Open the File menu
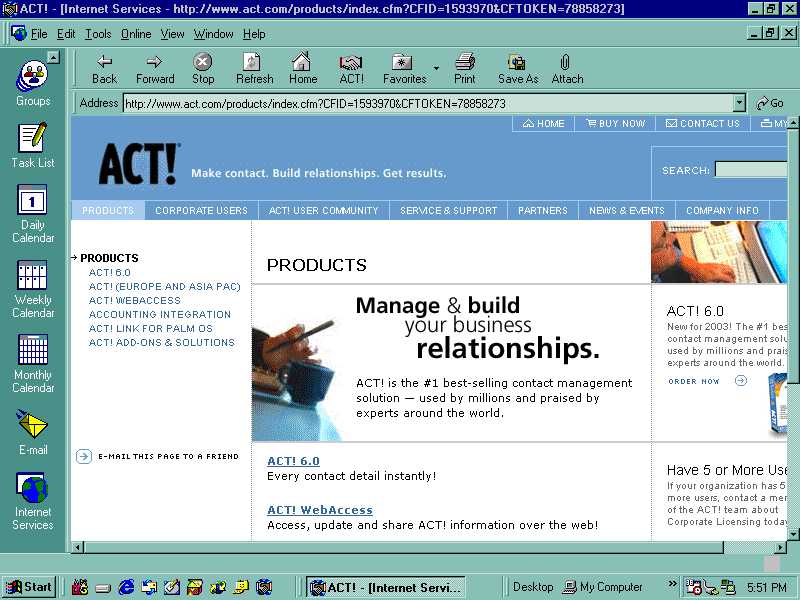Image resolution: width=800 pixels, height=600 pixels. coord(39,34)
